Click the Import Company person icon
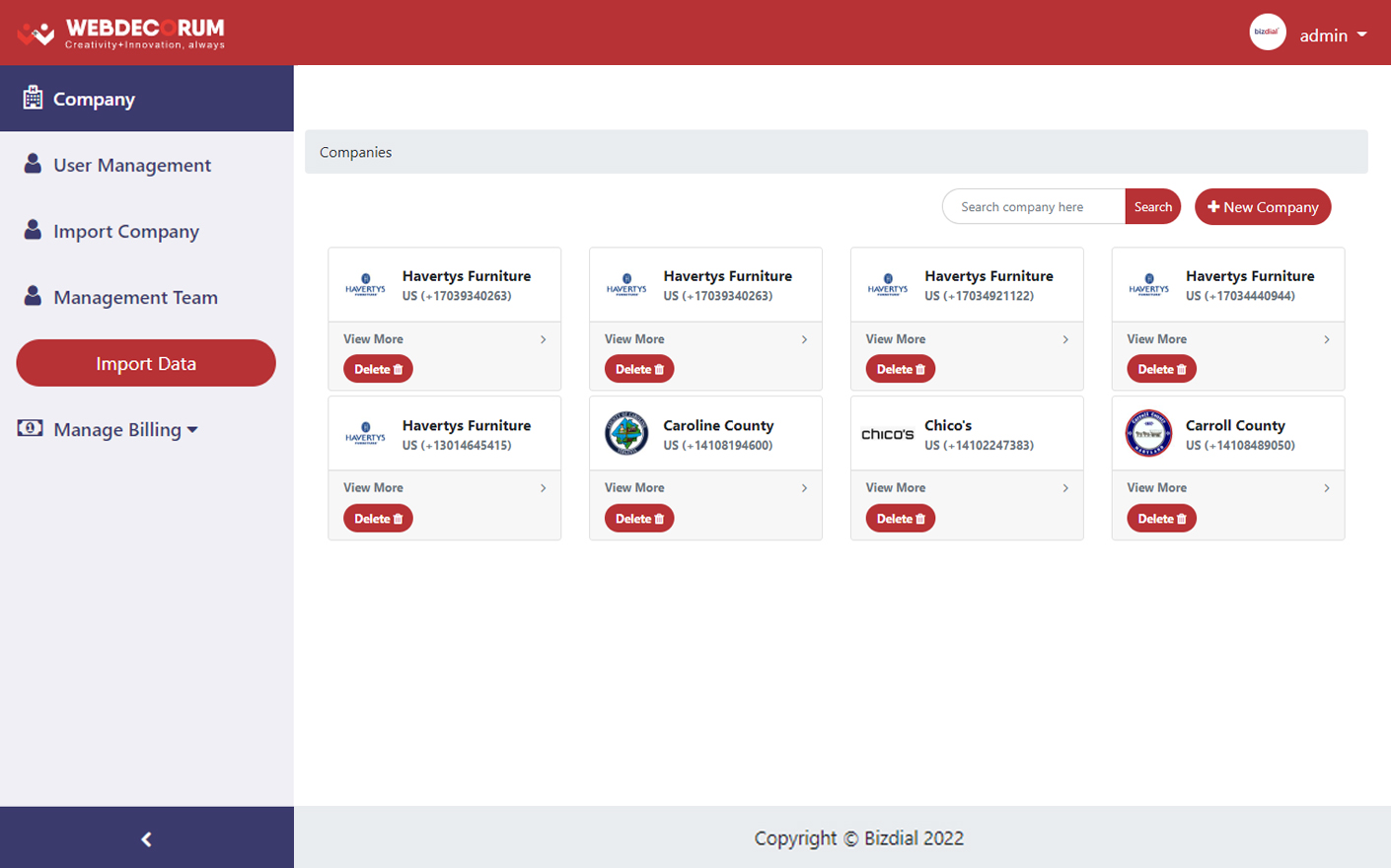This screenshot has height=868, width=1391. (33, 230)
